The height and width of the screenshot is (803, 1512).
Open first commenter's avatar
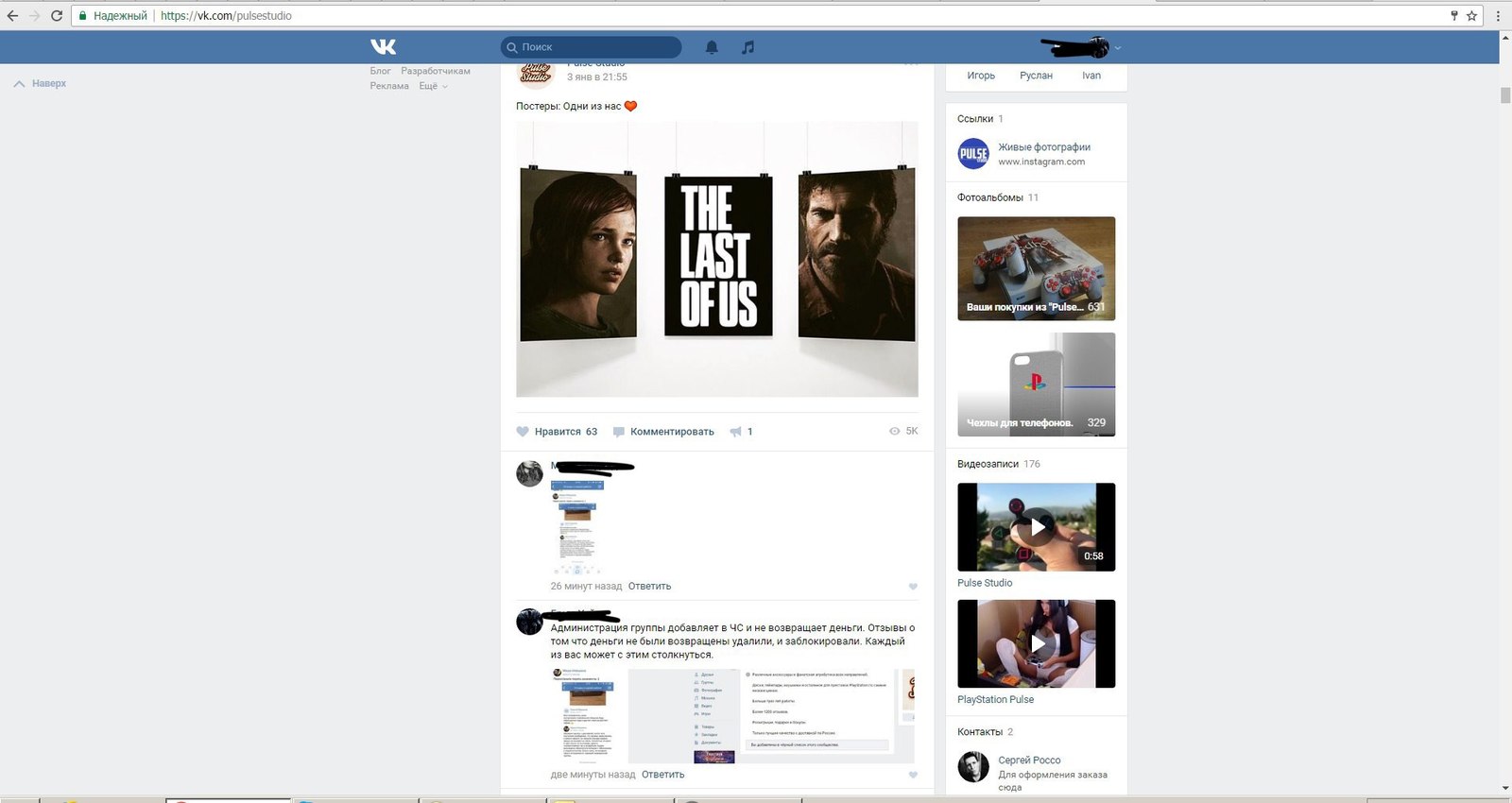529,473
